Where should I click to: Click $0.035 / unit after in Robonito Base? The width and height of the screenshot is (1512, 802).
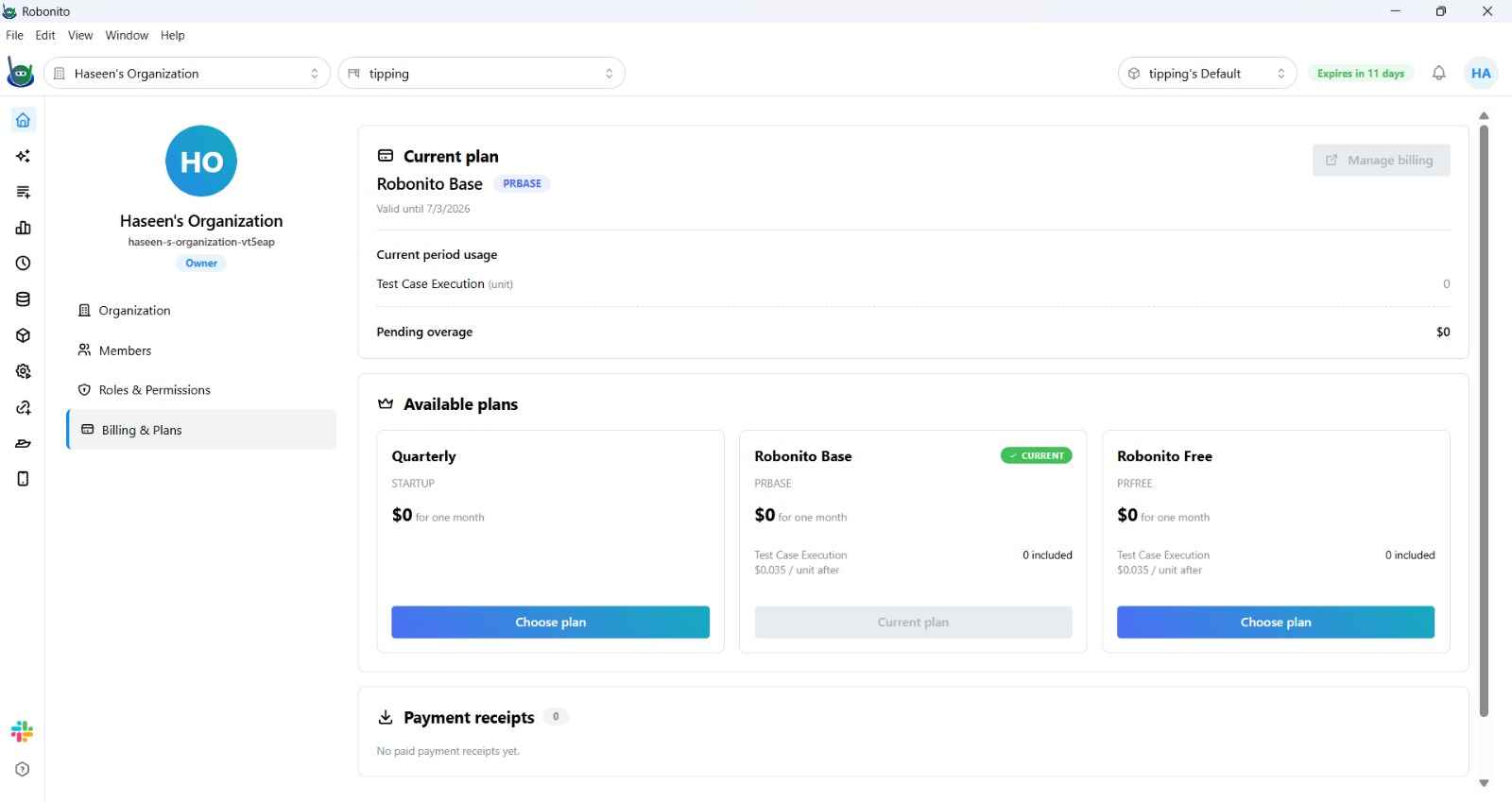coord(797,570)
